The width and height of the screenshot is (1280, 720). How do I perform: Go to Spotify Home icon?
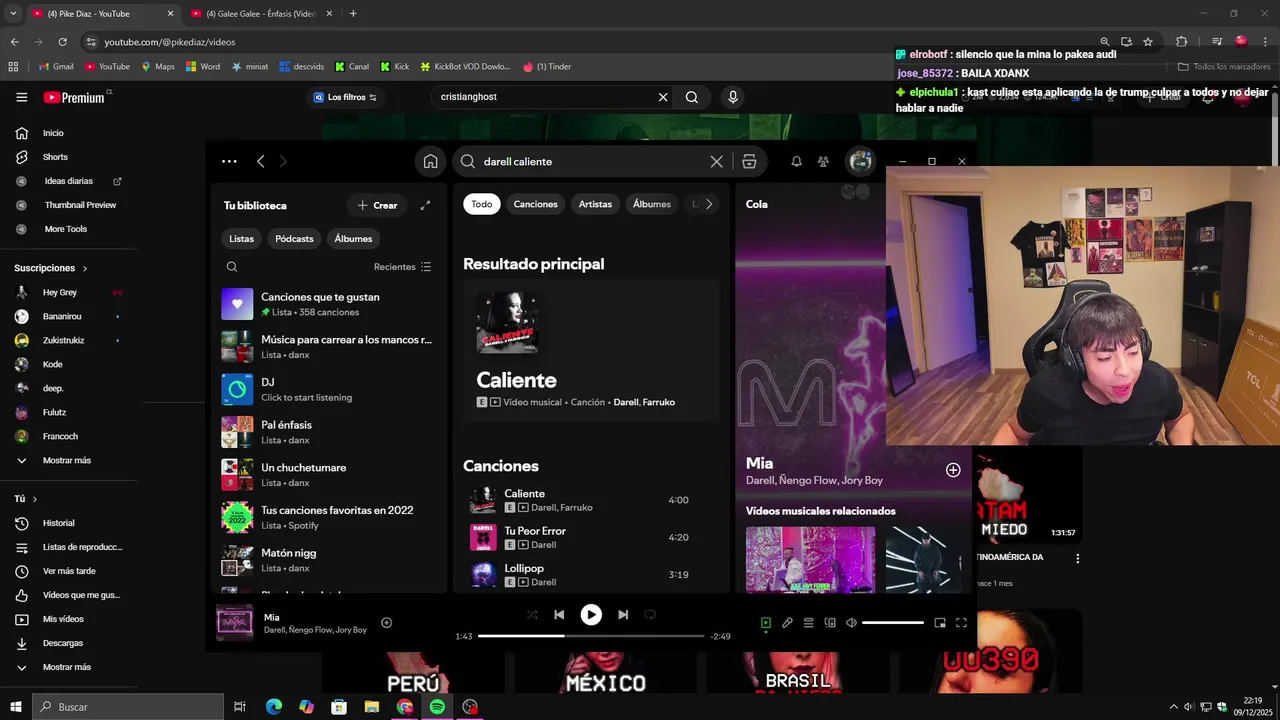click(430, 161)
